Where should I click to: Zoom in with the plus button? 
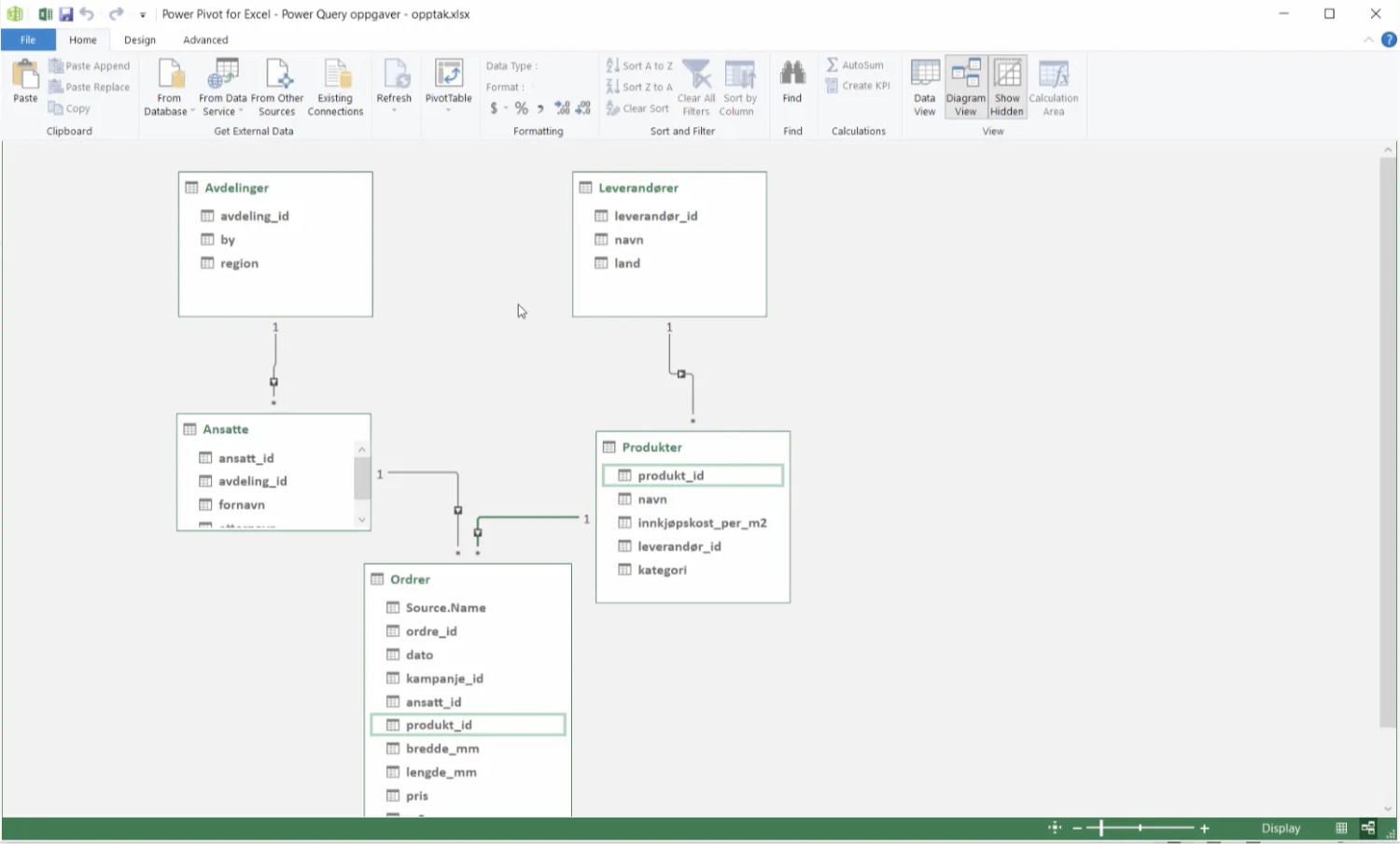coord(1205,828)
